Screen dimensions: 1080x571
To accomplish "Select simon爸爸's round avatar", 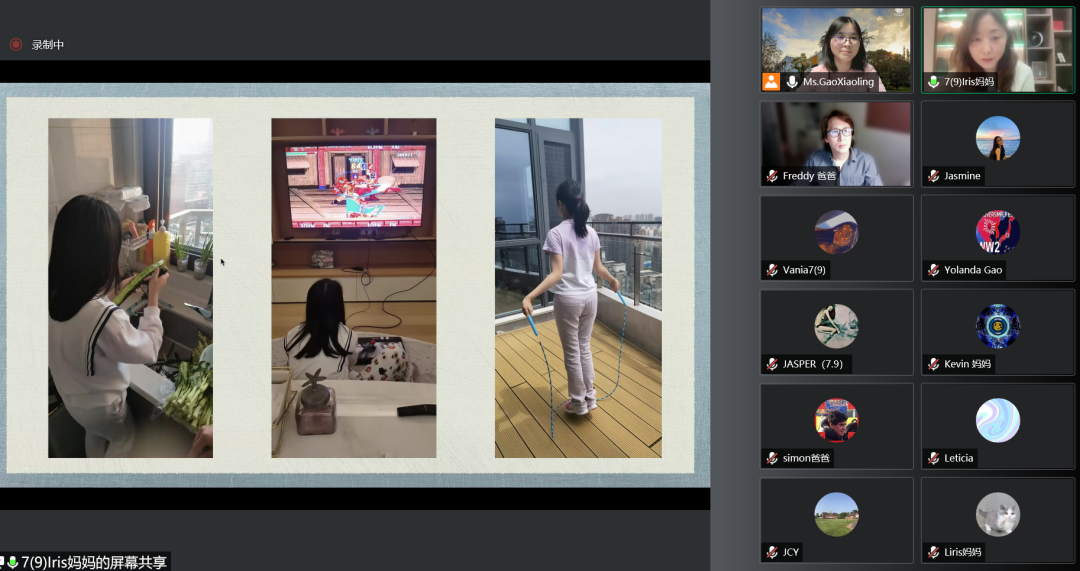I will click(x=836, y=420).
